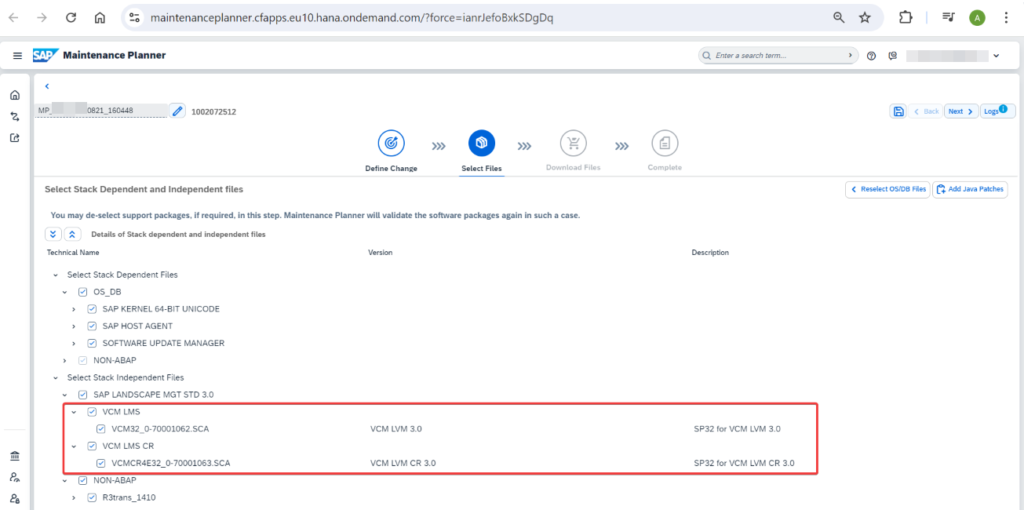The height and width of the screenshot is (510, 1024).
Task: Click the Next button
Action: point(961,112)
